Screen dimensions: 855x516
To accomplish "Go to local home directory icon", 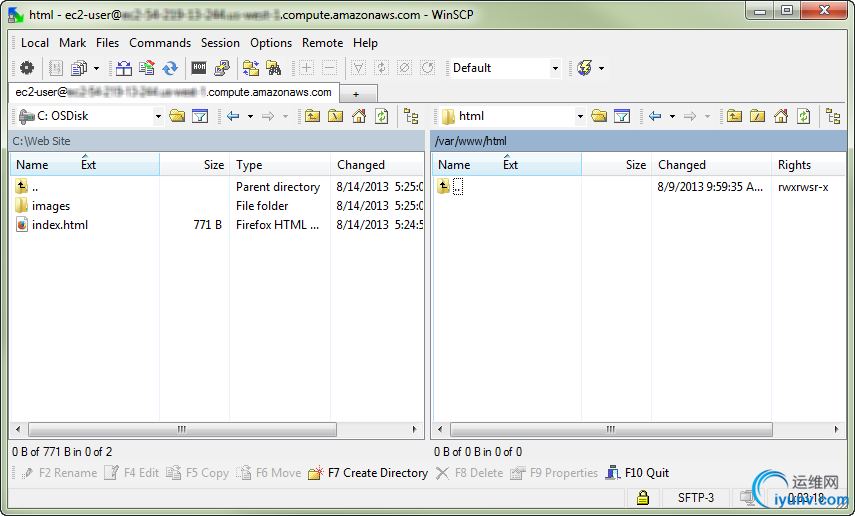I will point(359,116).
